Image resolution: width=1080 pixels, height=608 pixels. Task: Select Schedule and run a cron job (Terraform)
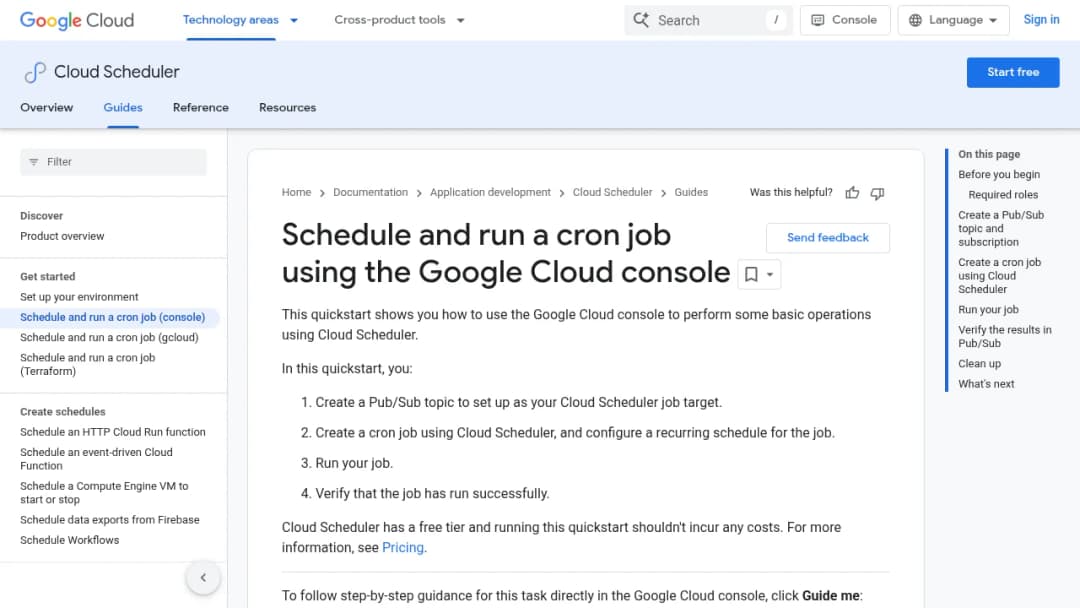point(87,364)
